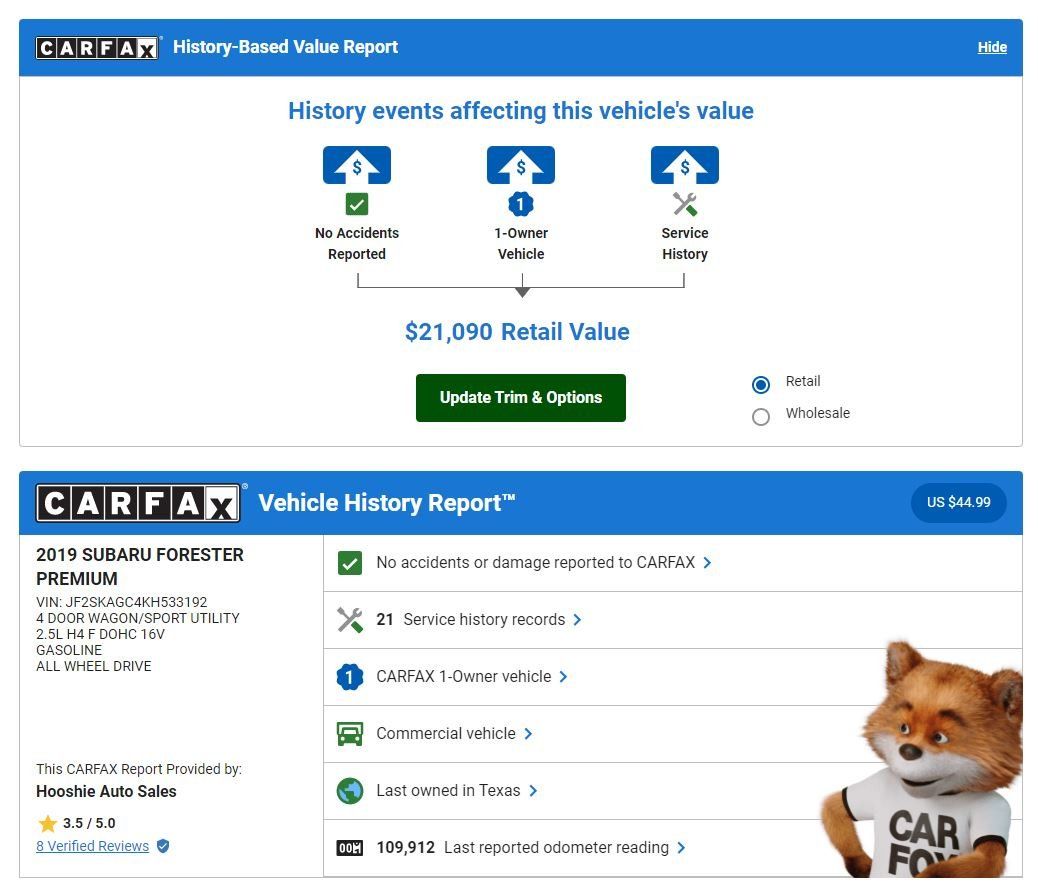Click 2.5L H4 F DOHC 16V engine text
This screenshot has width=1038, height=883.
coord(100,634)
